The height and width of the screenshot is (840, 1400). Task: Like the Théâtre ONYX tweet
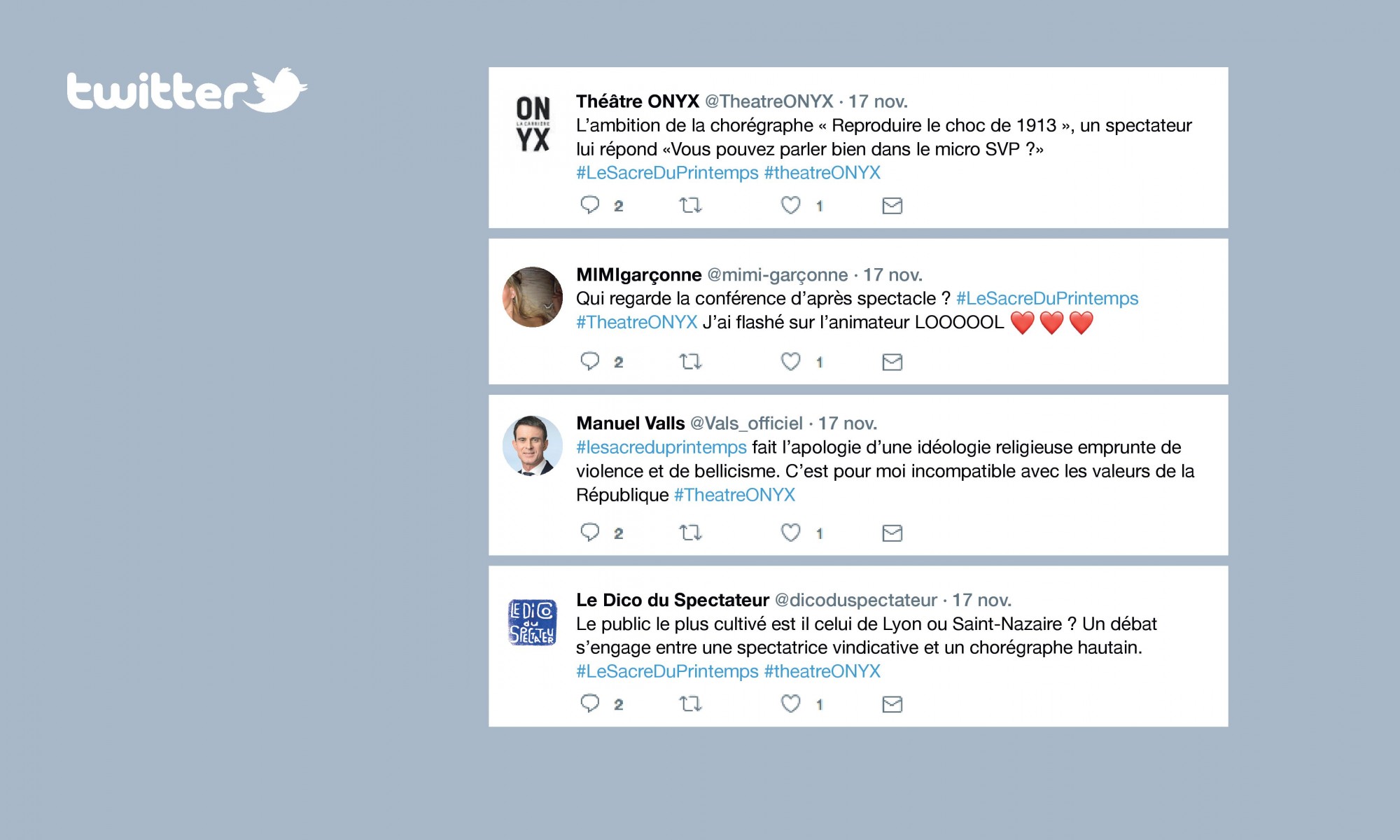[791, 205]
